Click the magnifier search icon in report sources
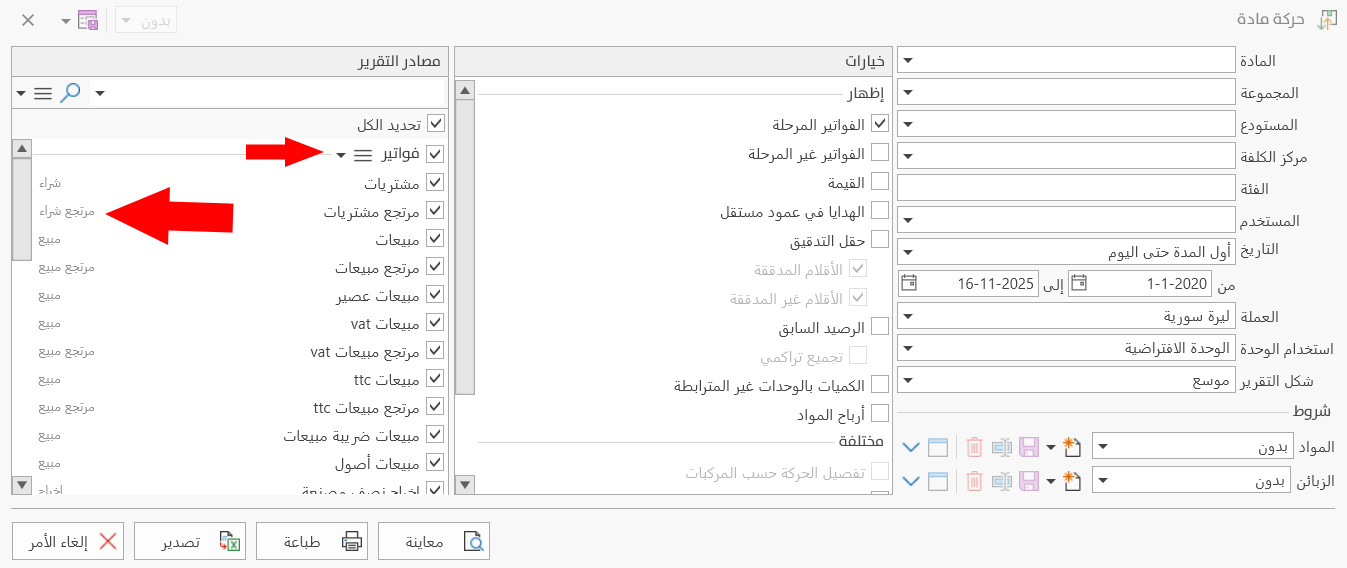Screen dimensions: 1347x568 (x=70, y=93)
